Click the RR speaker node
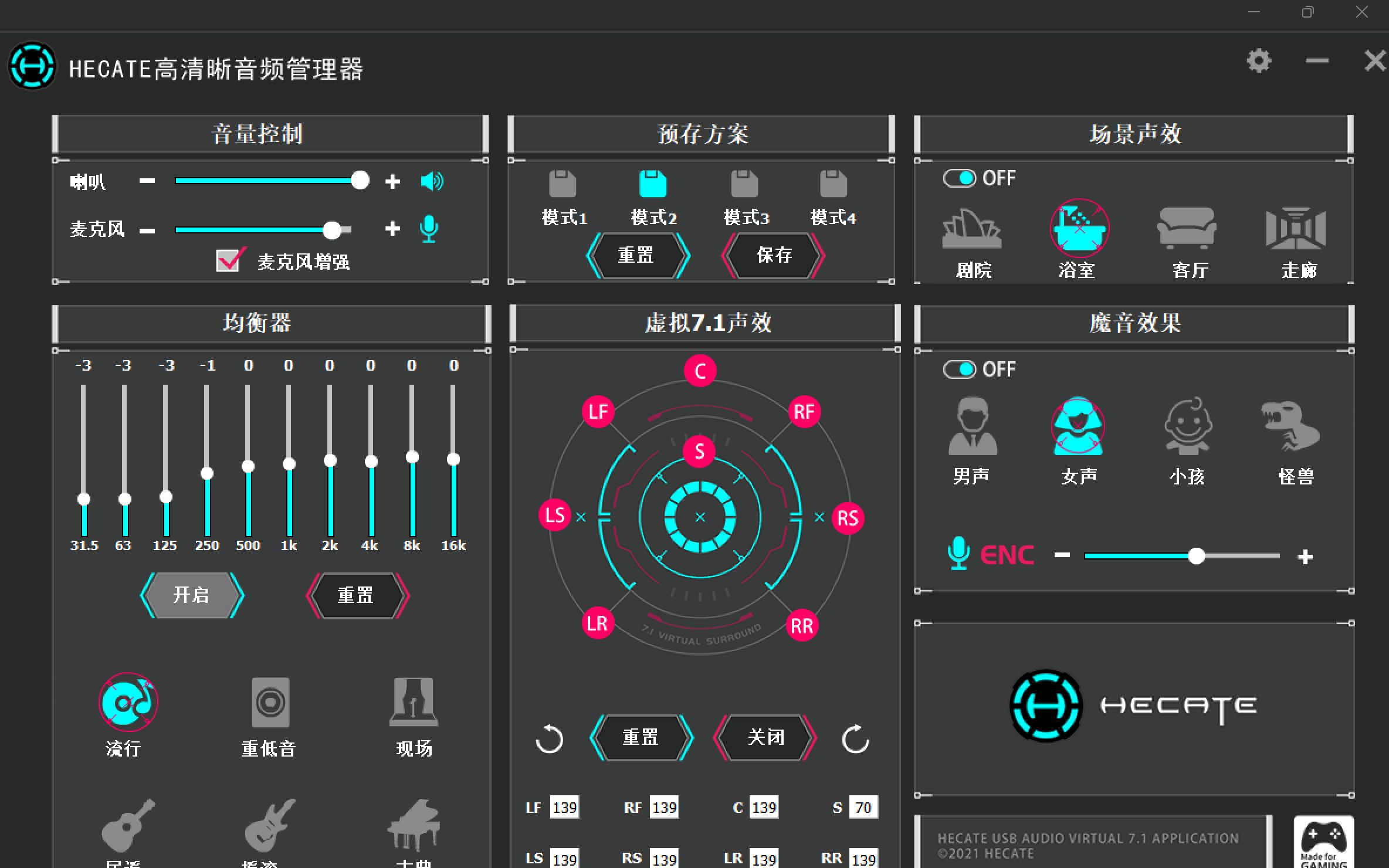 click(802, 626)
